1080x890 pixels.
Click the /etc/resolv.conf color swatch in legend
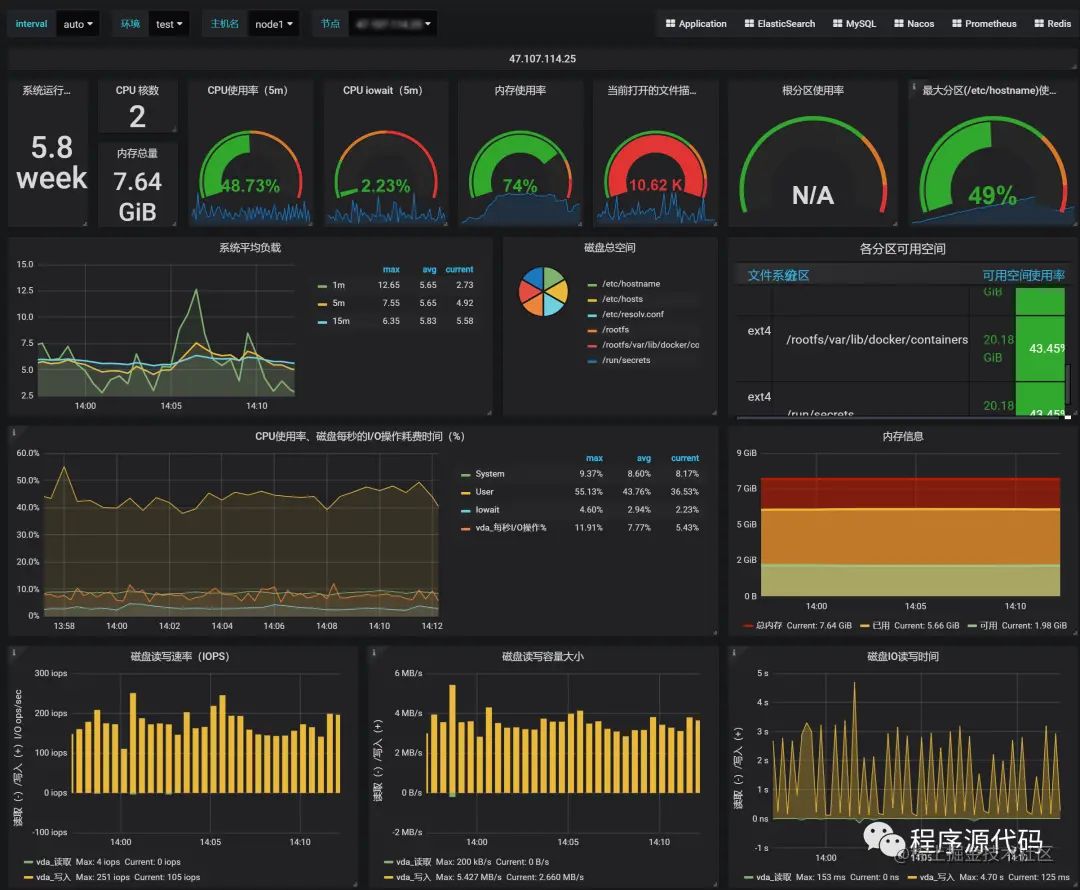[592, 315]
